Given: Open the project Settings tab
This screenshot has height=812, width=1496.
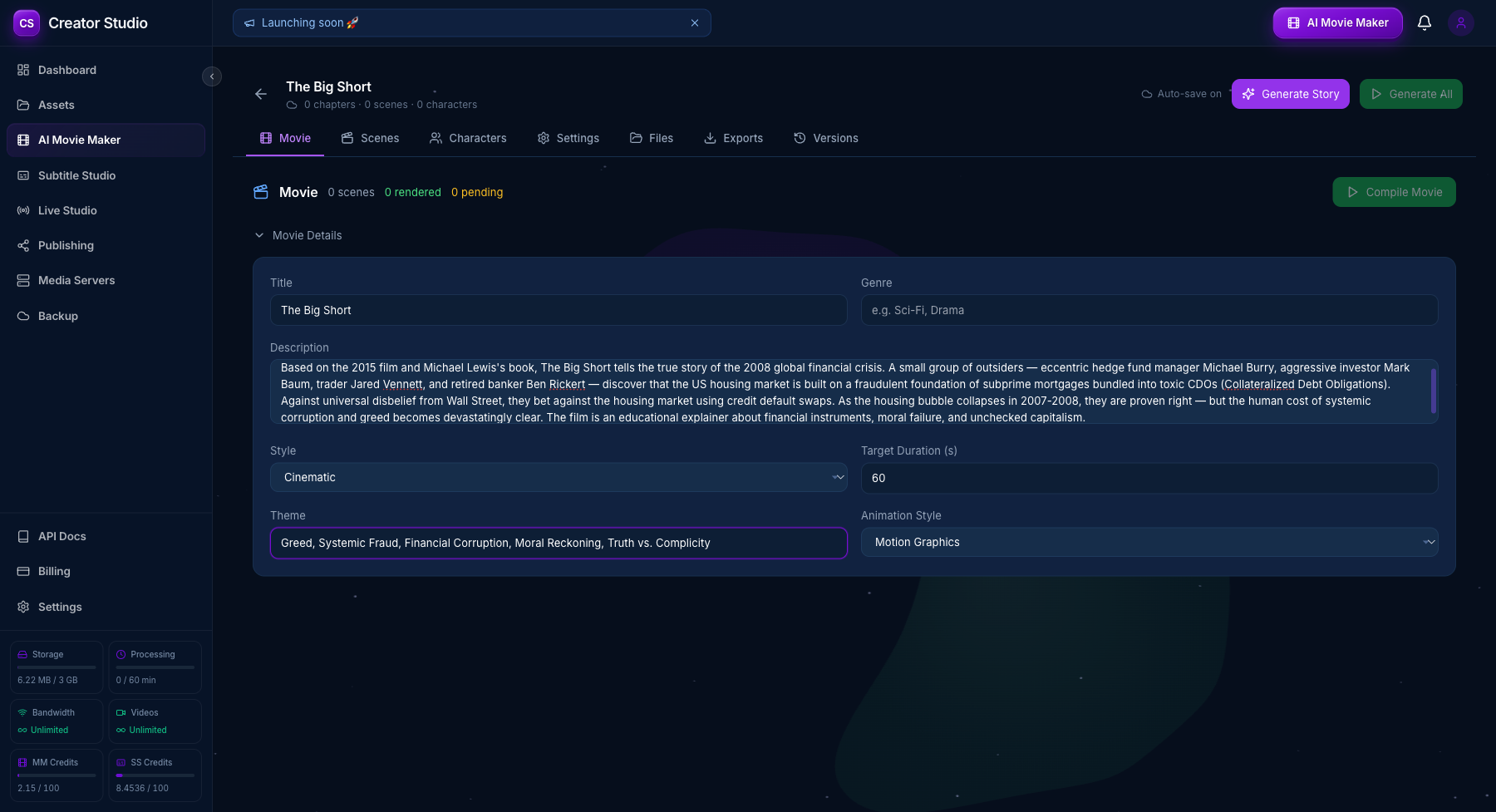Looking at the screenshot, I should click(568, 138).
